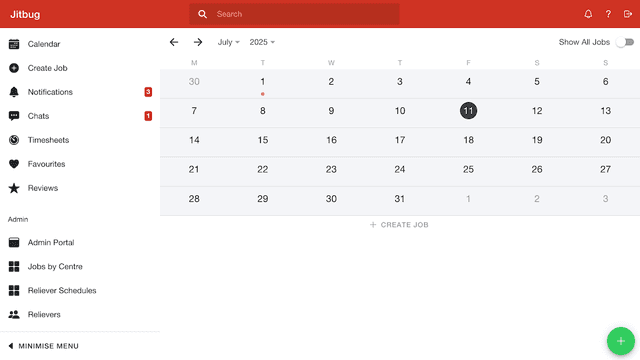Click the CREATE JOB link below calendar
This screenshot has width=640, height=360.
click(399, 225)
